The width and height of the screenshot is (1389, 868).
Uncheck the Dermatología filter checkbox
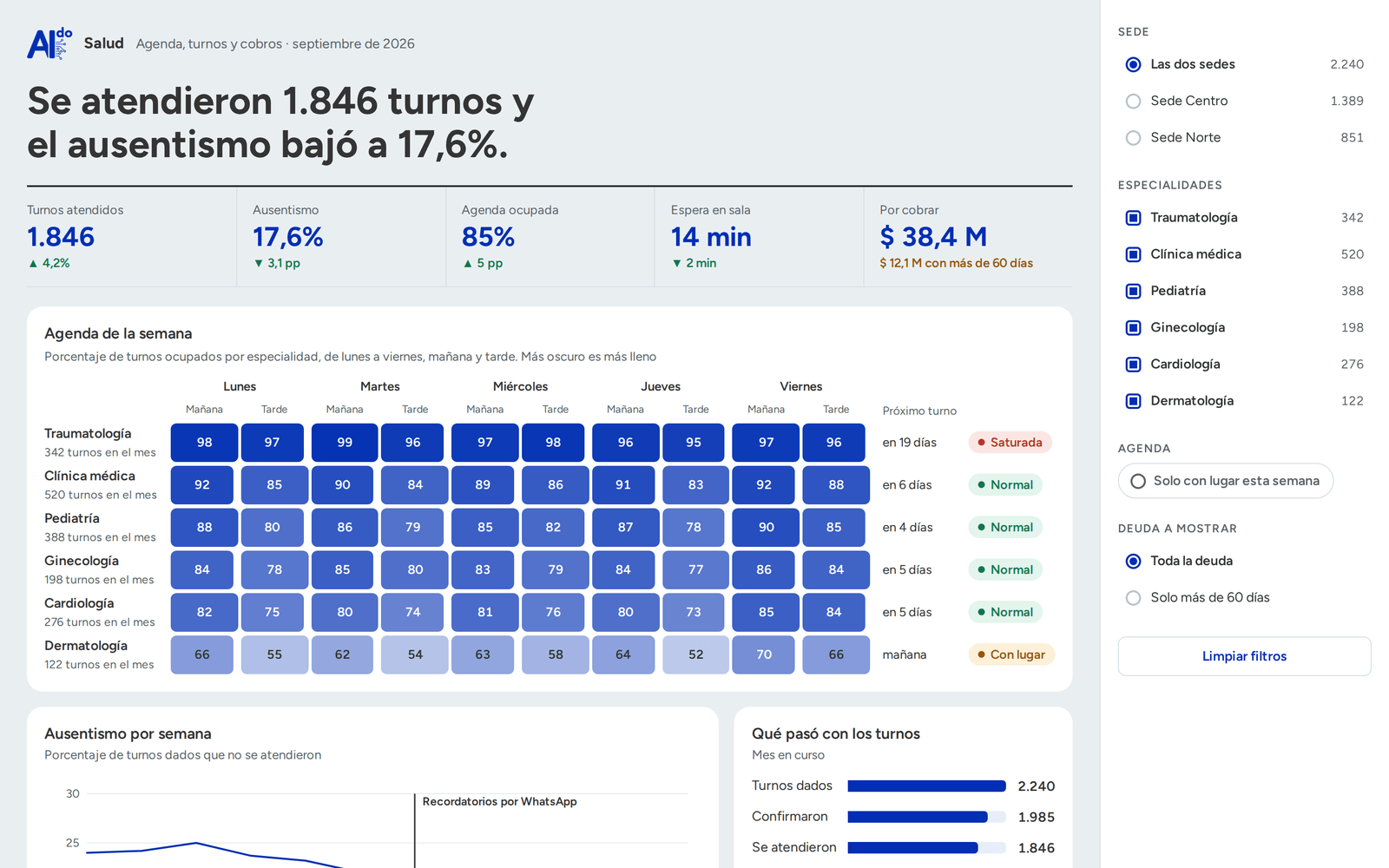pyautogui.click(x=1133, y=401)
